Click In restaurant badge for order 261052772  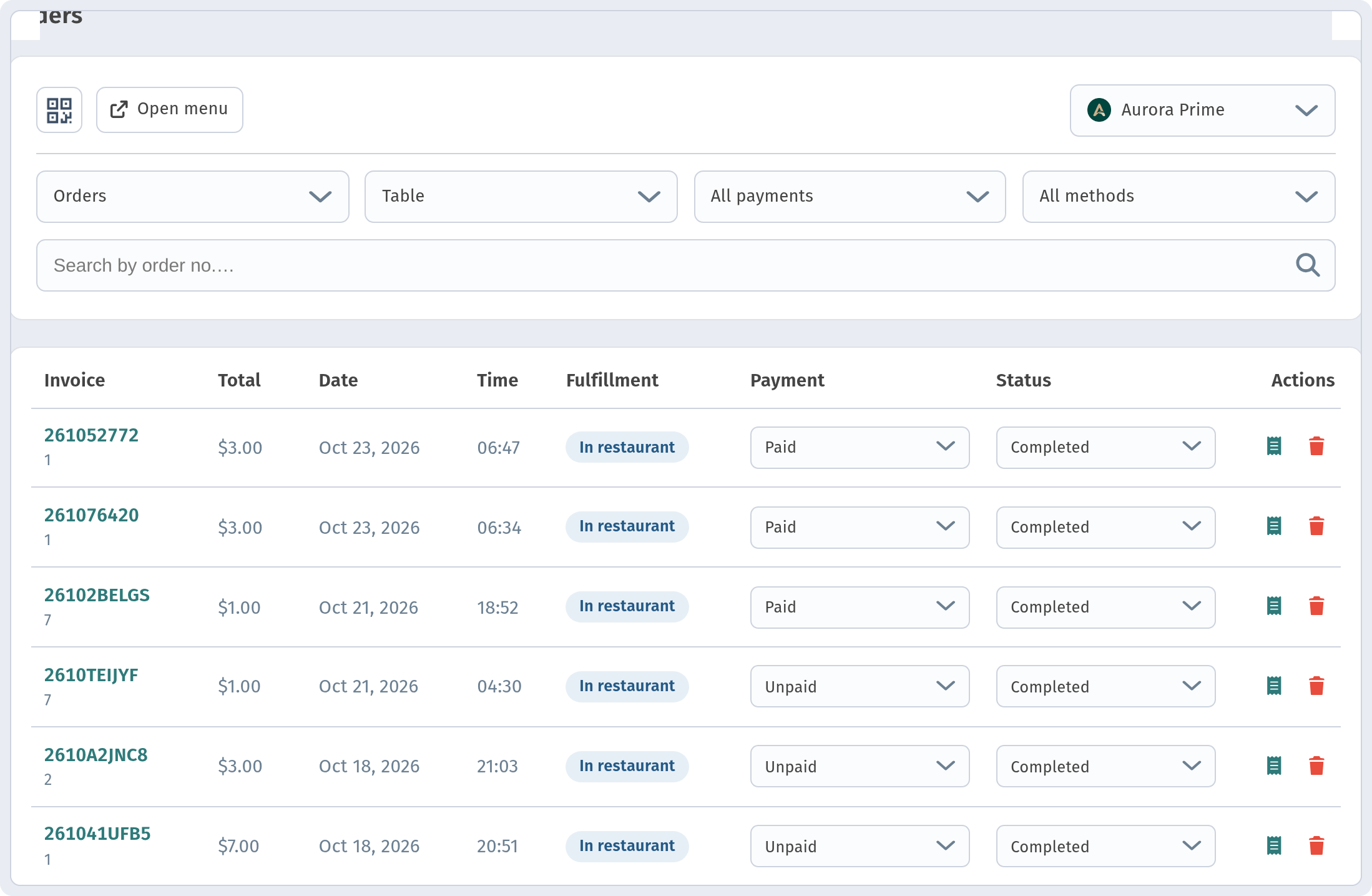pos(627,448)
